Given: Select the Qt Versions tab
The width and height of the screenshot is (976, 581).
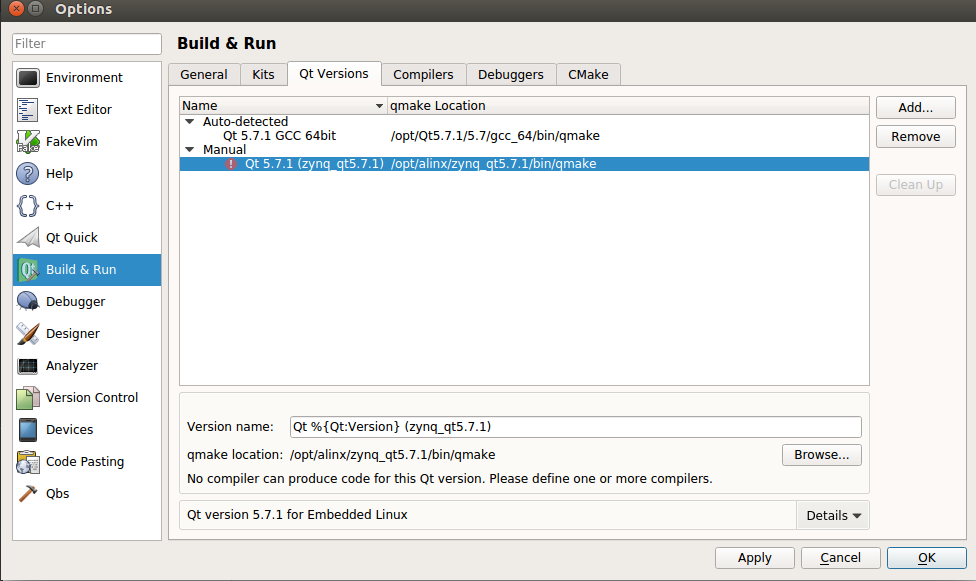Looking at the screenshot, I should (334, 73).
